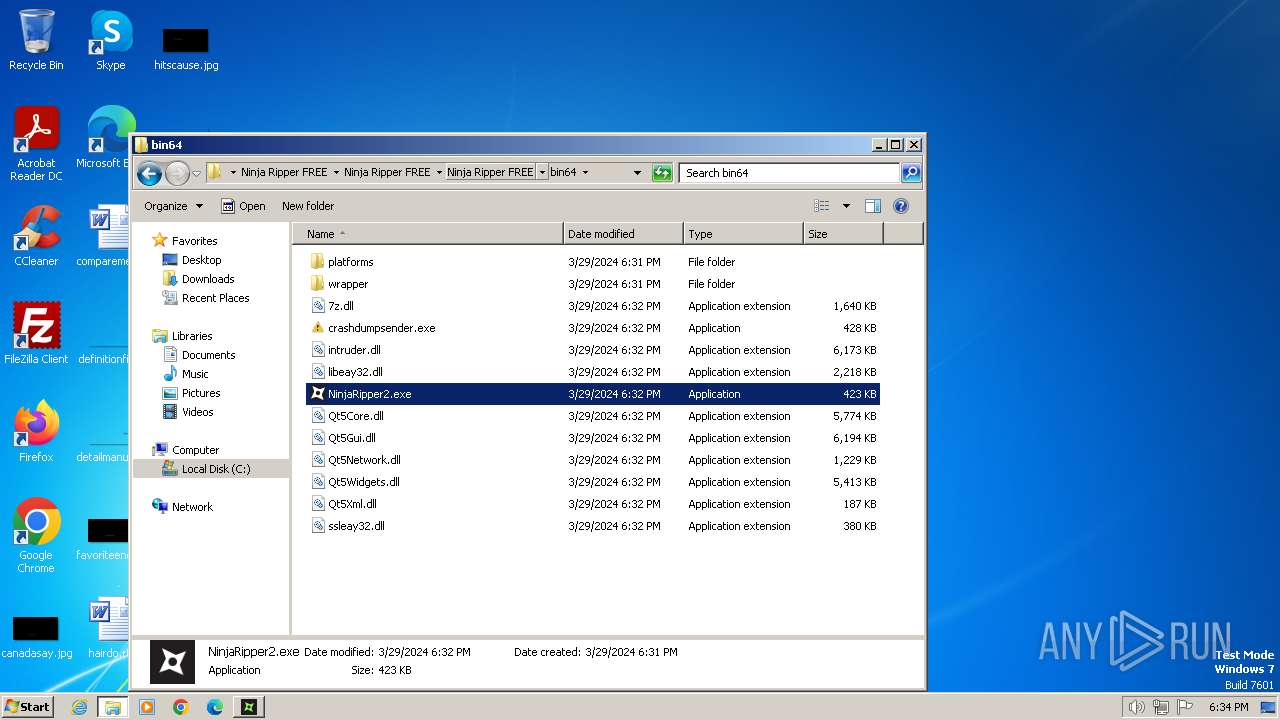The width and height of the screenshot is (1280, 720).
Task: Click the volume speaker tray icon
Action: [x=1136, y=707]
